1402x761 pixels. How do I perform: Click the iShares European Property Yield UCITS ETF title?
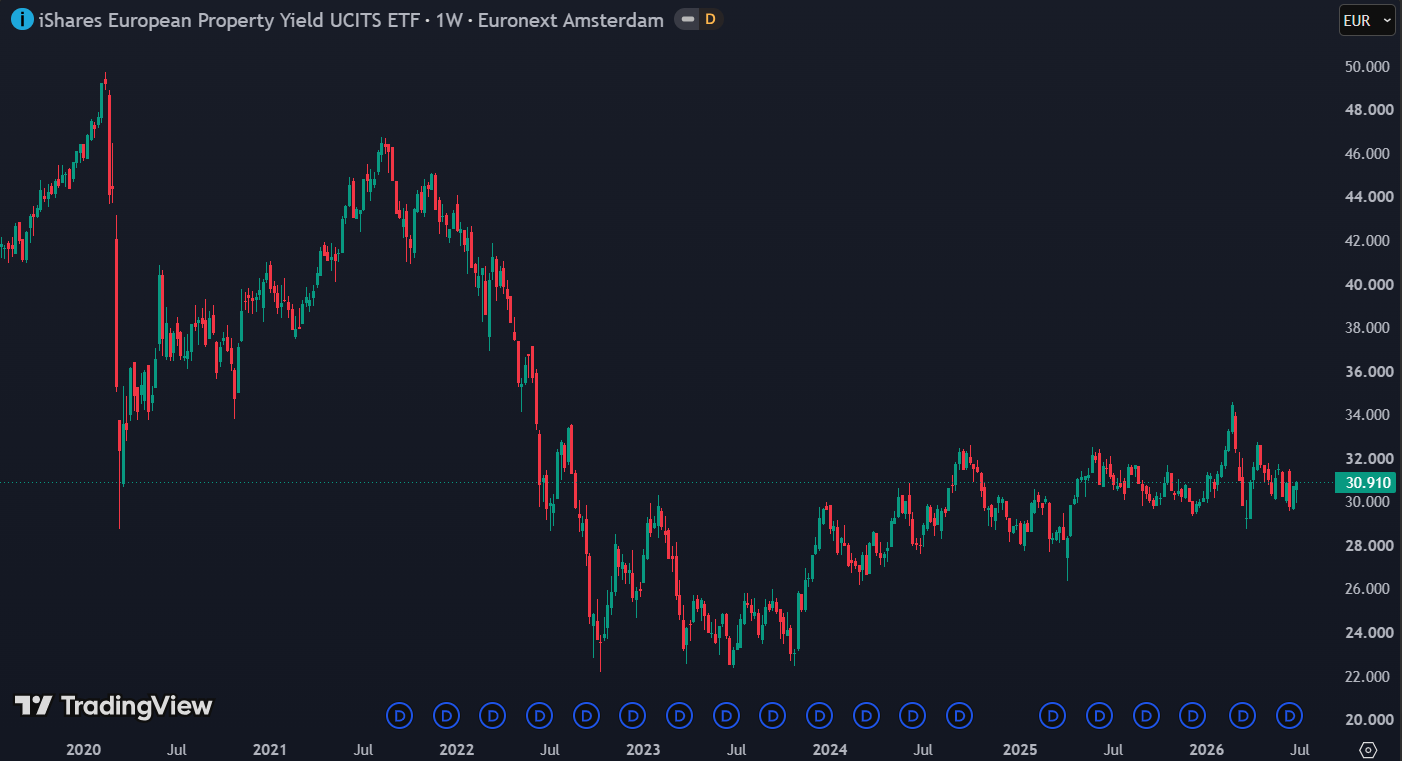(228, 20)
